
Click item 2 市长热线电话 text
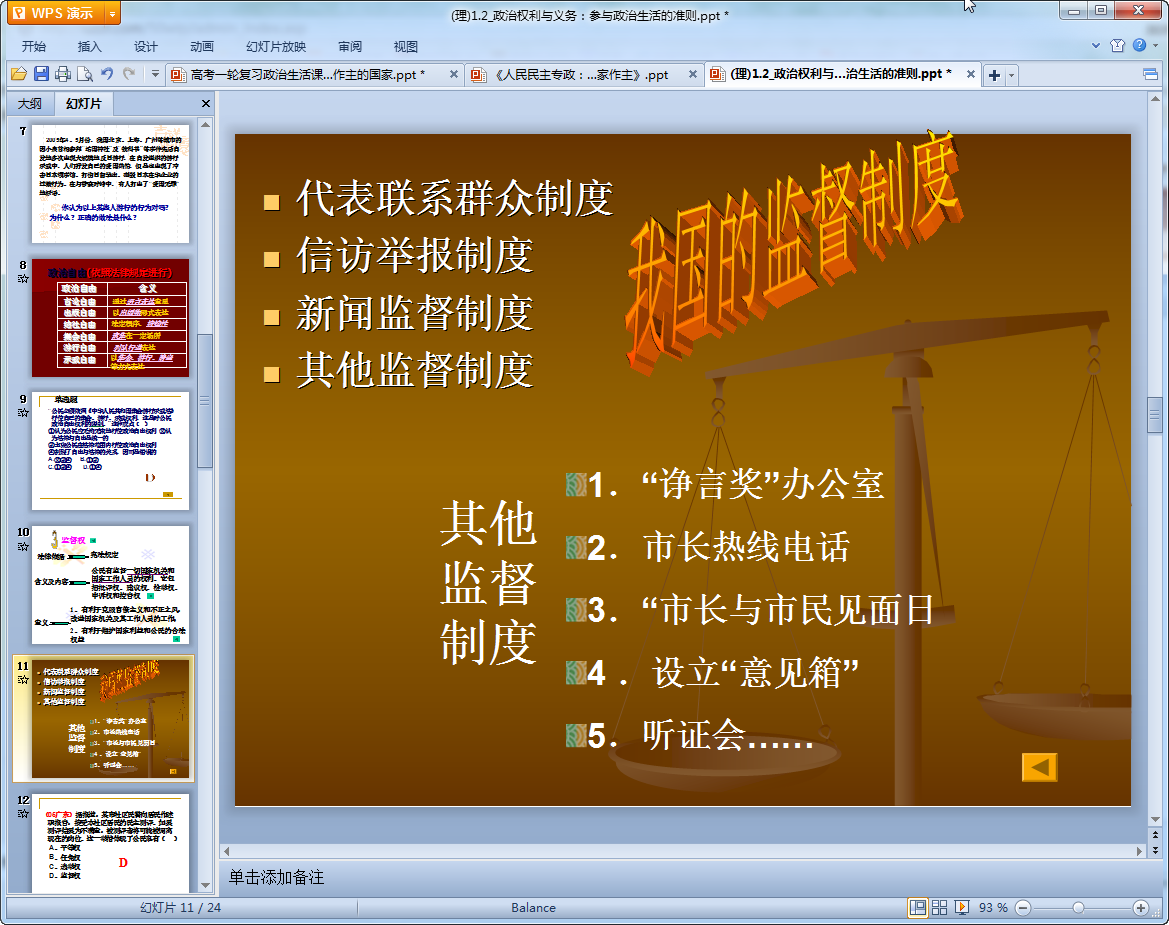(x=746, y=548)
